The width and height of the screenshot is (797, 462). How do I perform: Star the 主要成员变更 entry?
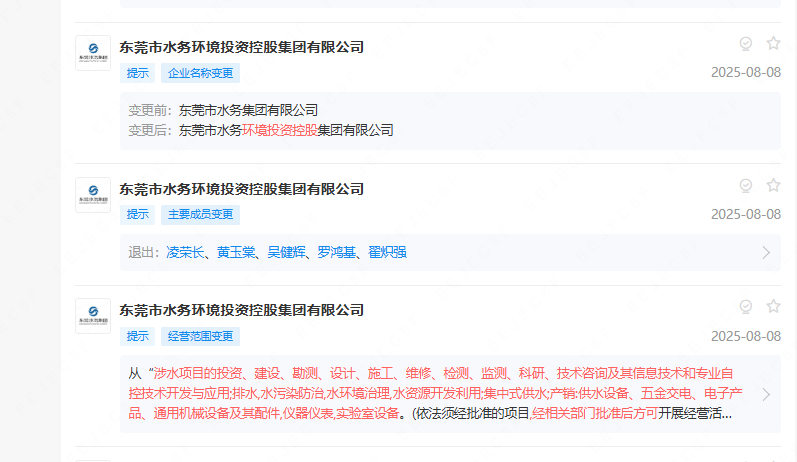773,185
